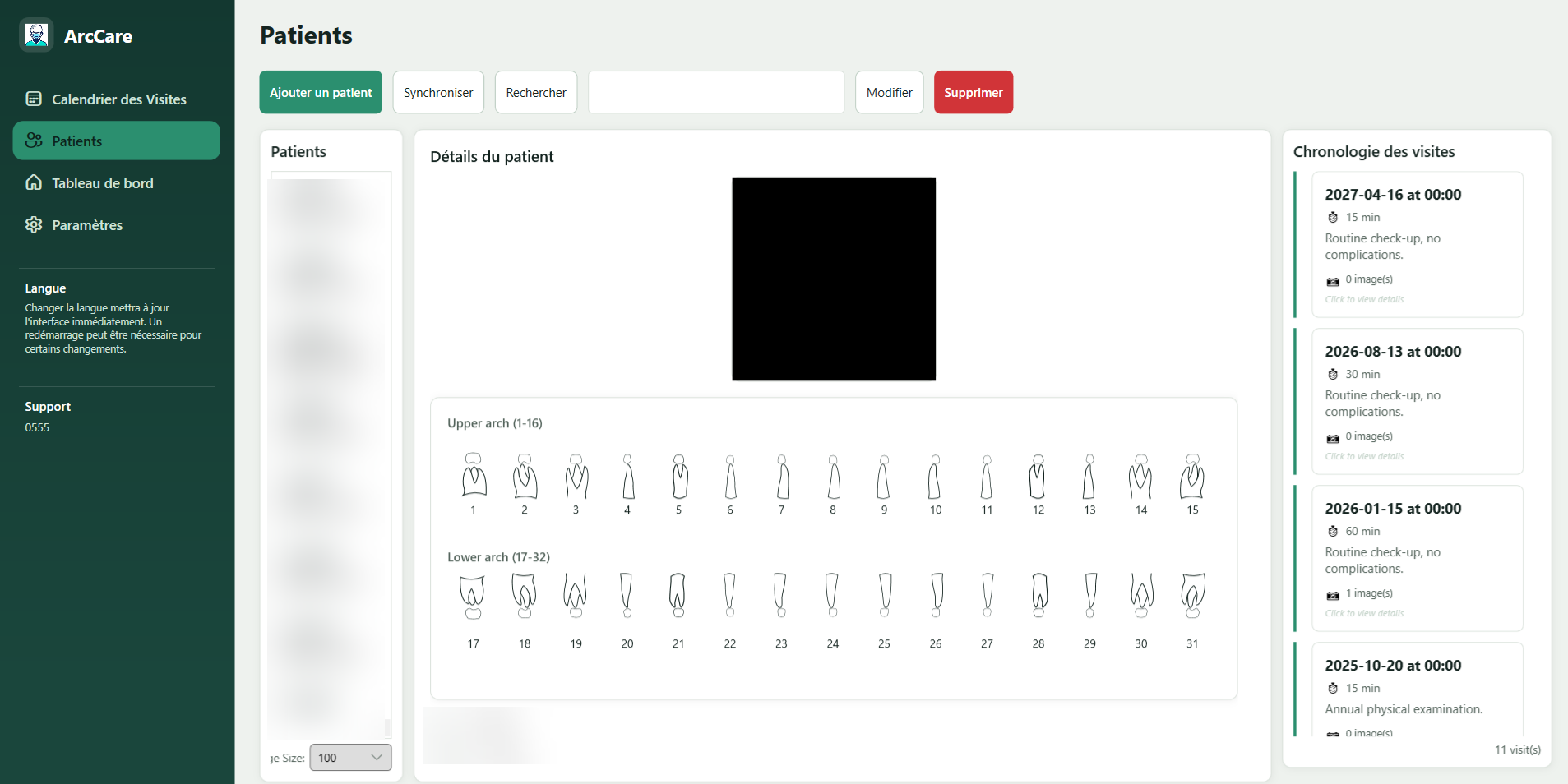Click the 'Lower arch (17-32)' label

tap(498, 557)
